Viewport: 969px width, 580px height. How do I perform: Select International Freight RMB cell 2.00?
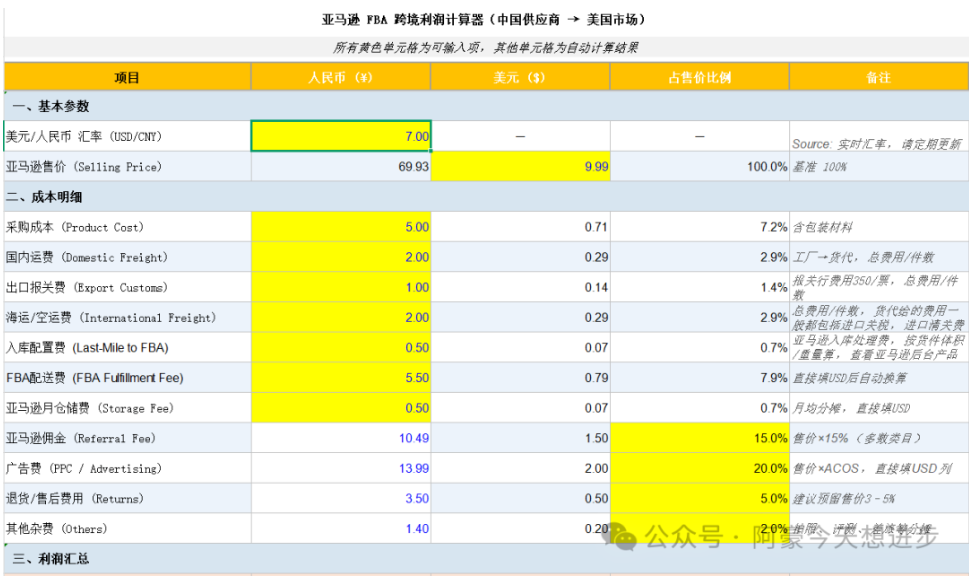click(341, 317)
